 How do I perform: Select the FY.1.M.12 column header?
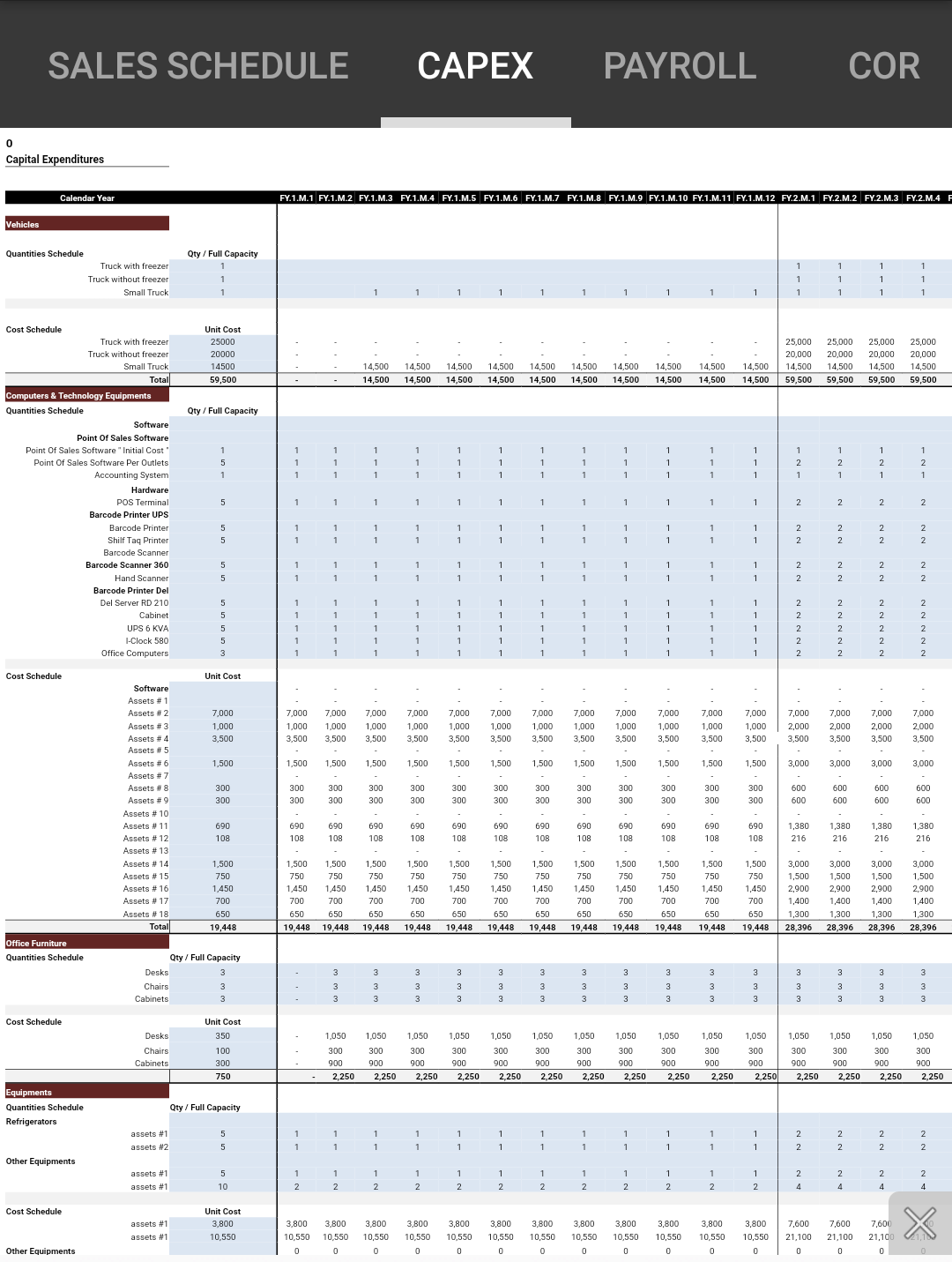click(755, 198)
